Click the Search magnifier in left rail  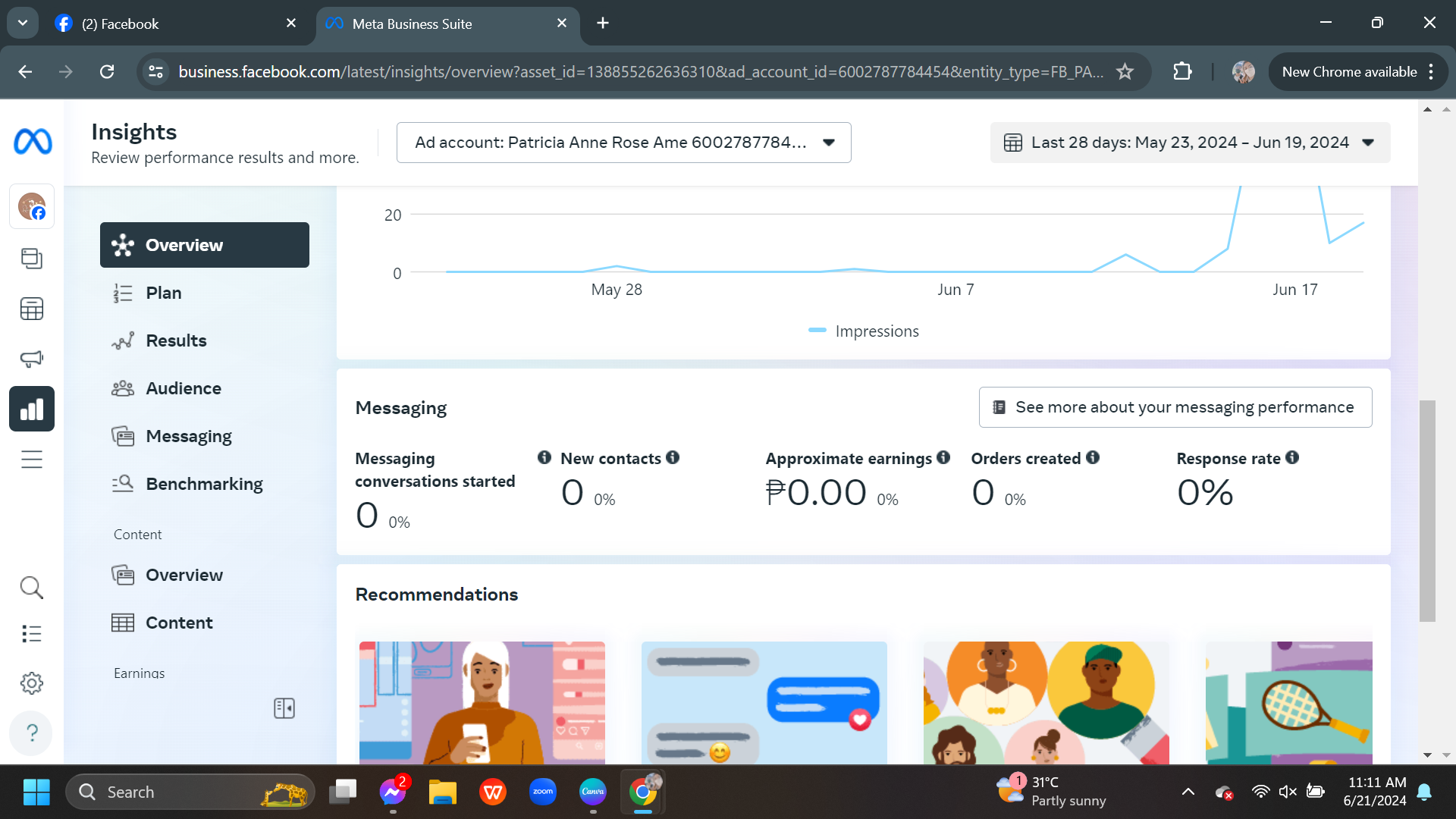click(x=32, y=588)
